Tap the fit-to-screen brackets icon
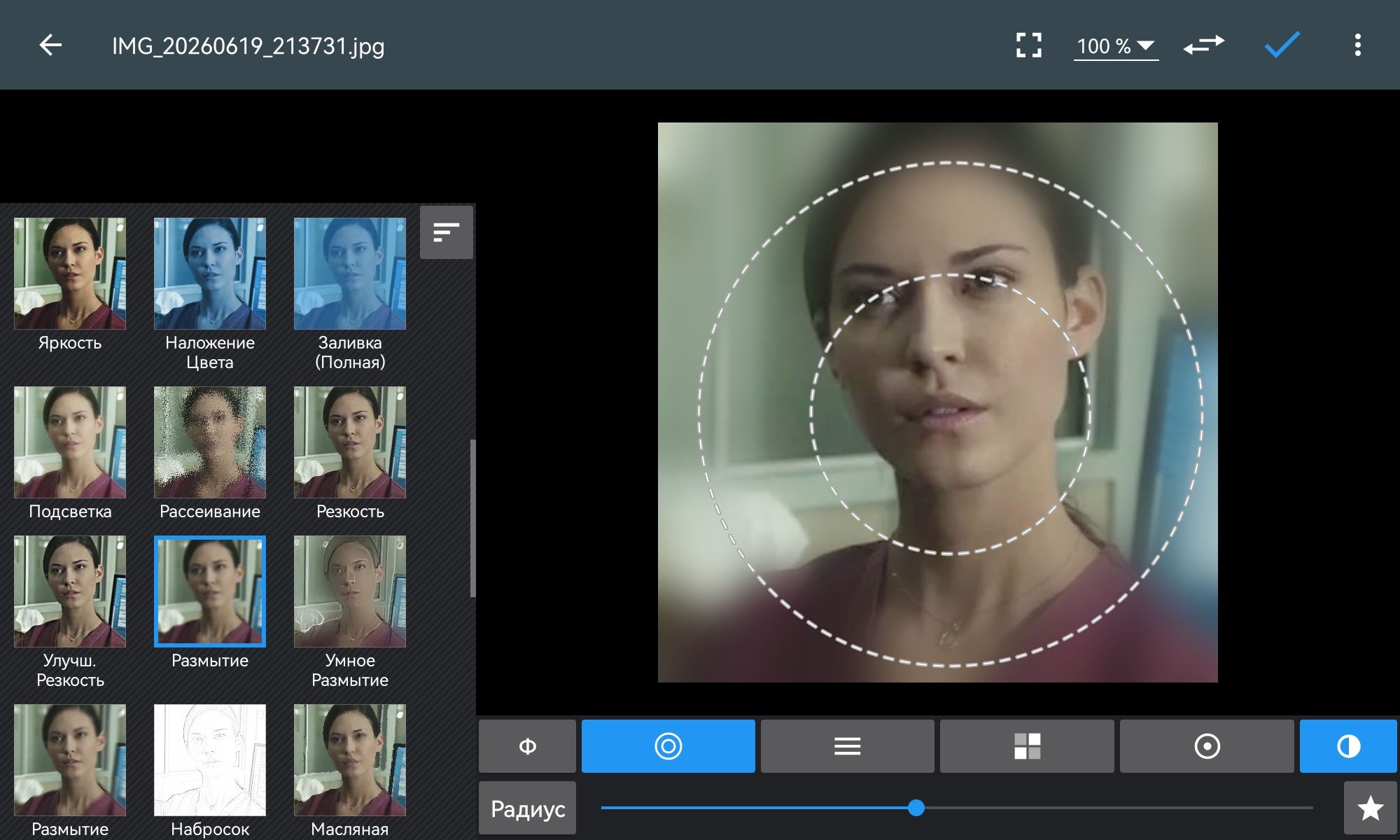The height and width of the screenshot is (840, 1400). point(1028,45)
